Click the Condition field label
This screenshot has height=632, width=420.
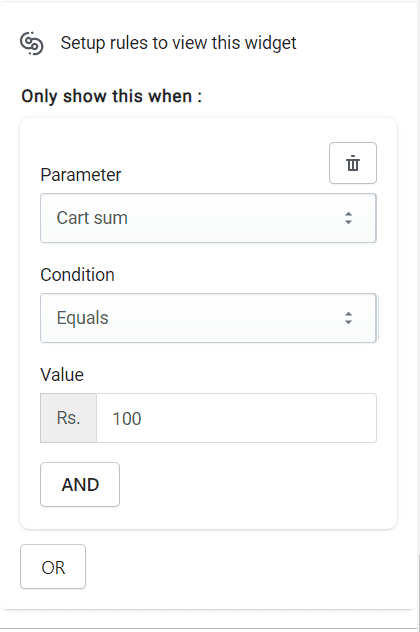(77, 275)
